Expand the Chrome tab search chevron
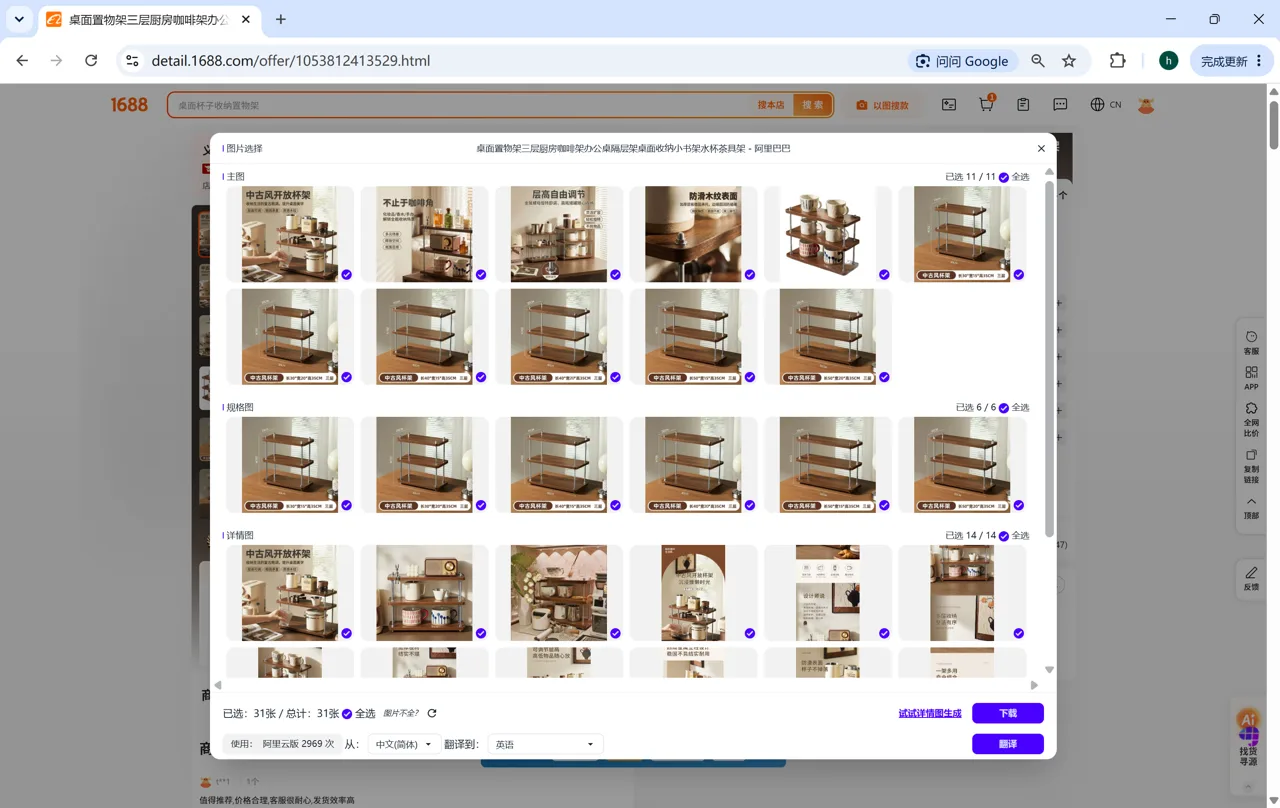 [19, 19]
